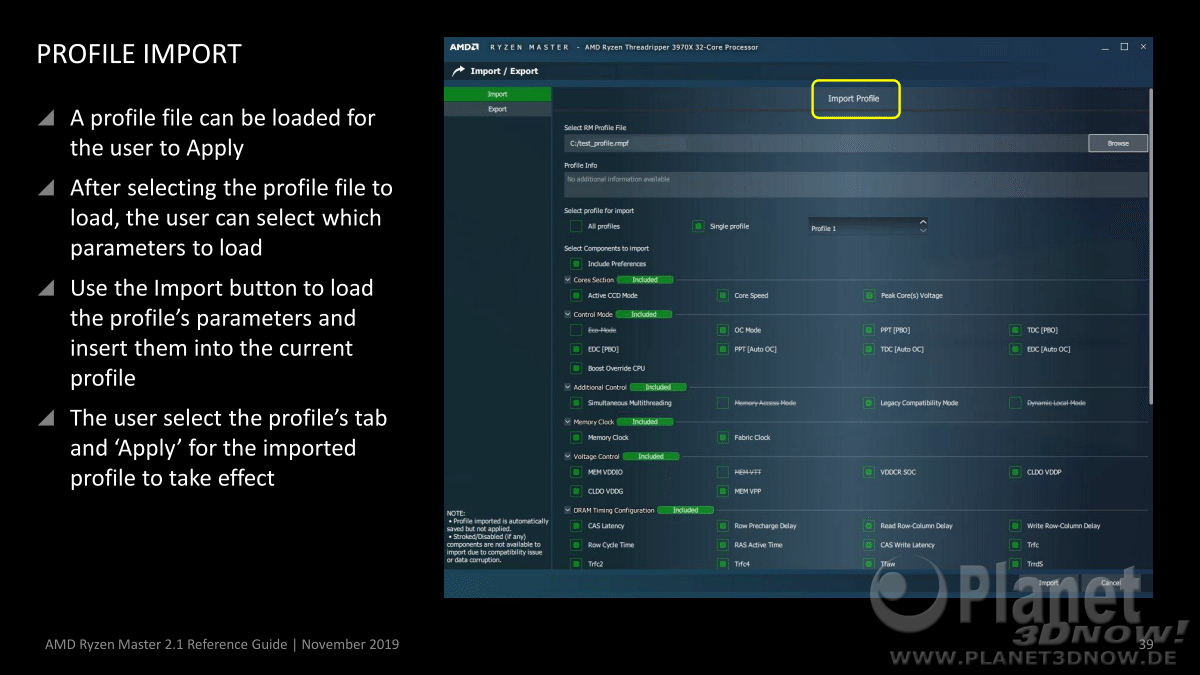Screen dimensions: 1200x675
Task: Uncheck the Core Speed checkbox
Action: pyautogui.click(x=723, y=296)
